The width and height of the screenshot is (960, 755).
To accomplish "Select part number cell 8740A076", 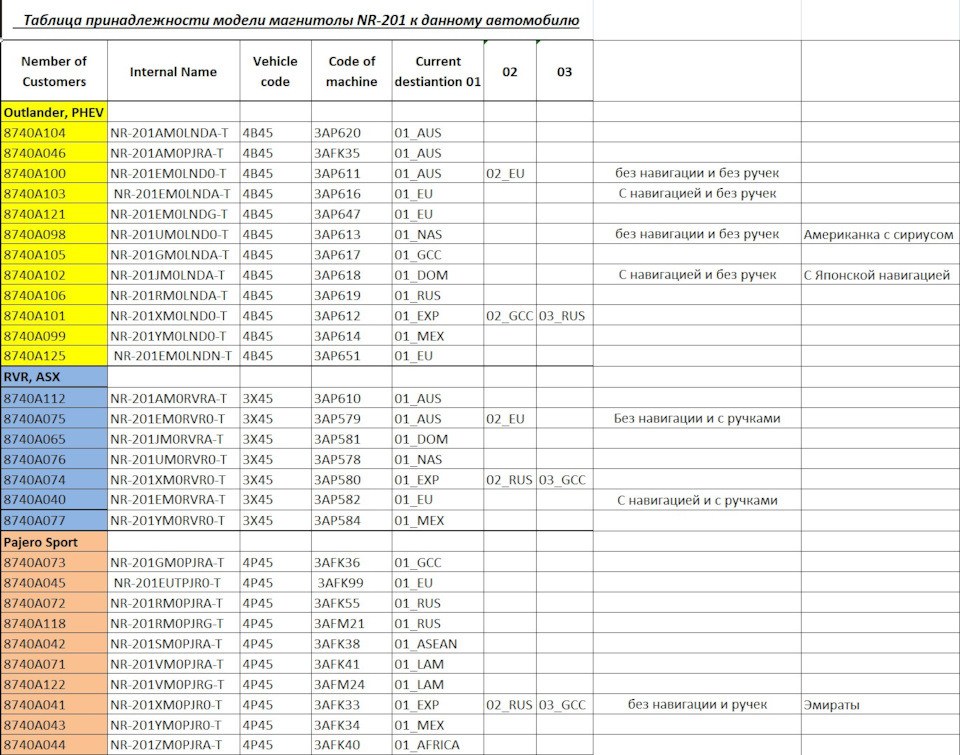I will (54, 459).
